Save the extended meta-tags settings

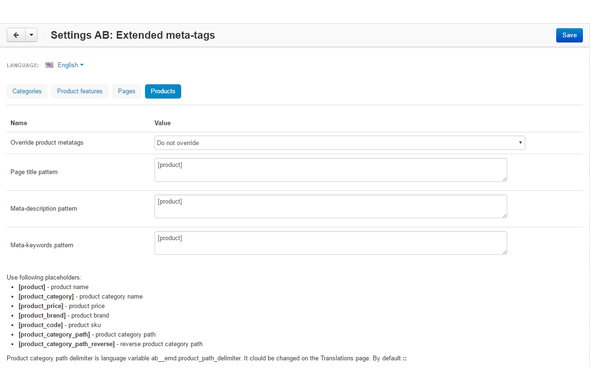(x=569, y=35)
